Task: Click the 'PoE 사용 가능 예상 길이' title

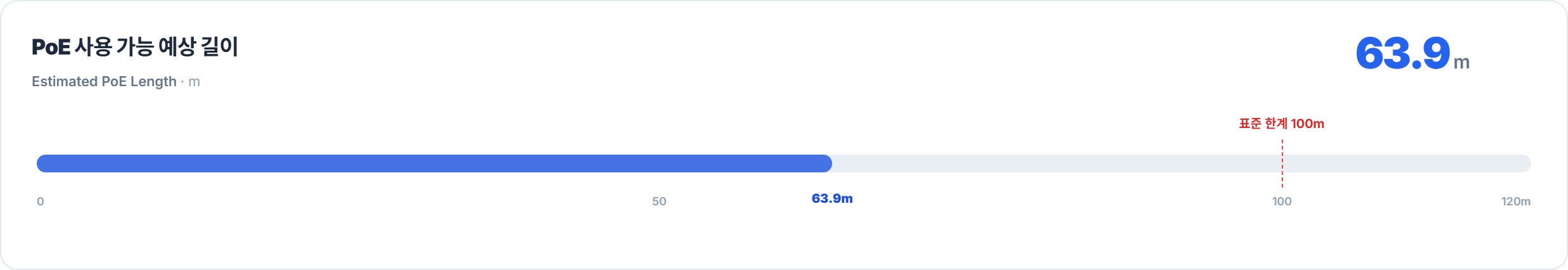Action: tap(135, 47)
